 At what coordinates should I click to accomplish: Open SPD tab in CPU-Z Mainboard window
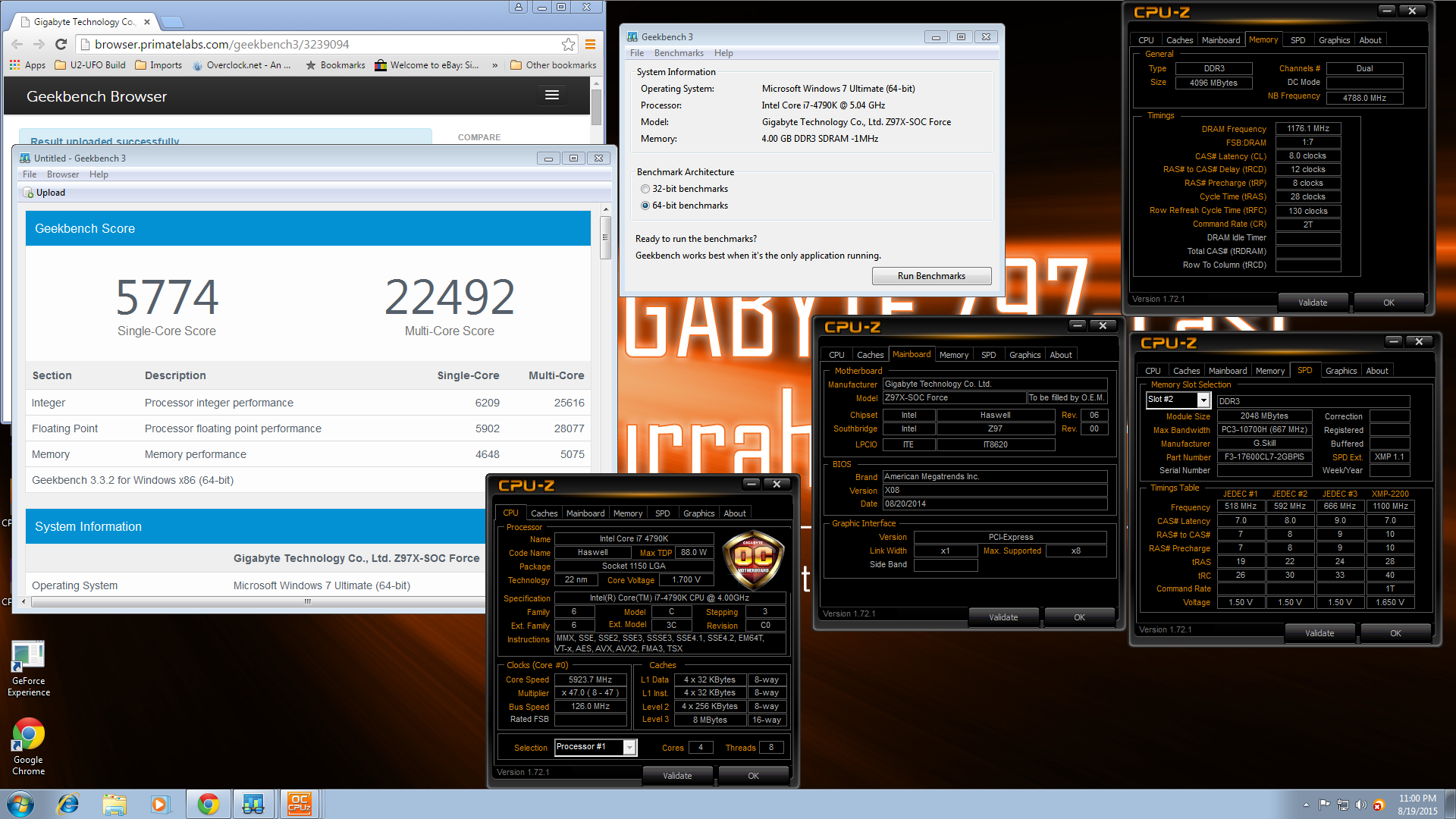click(x=988, y=355)
